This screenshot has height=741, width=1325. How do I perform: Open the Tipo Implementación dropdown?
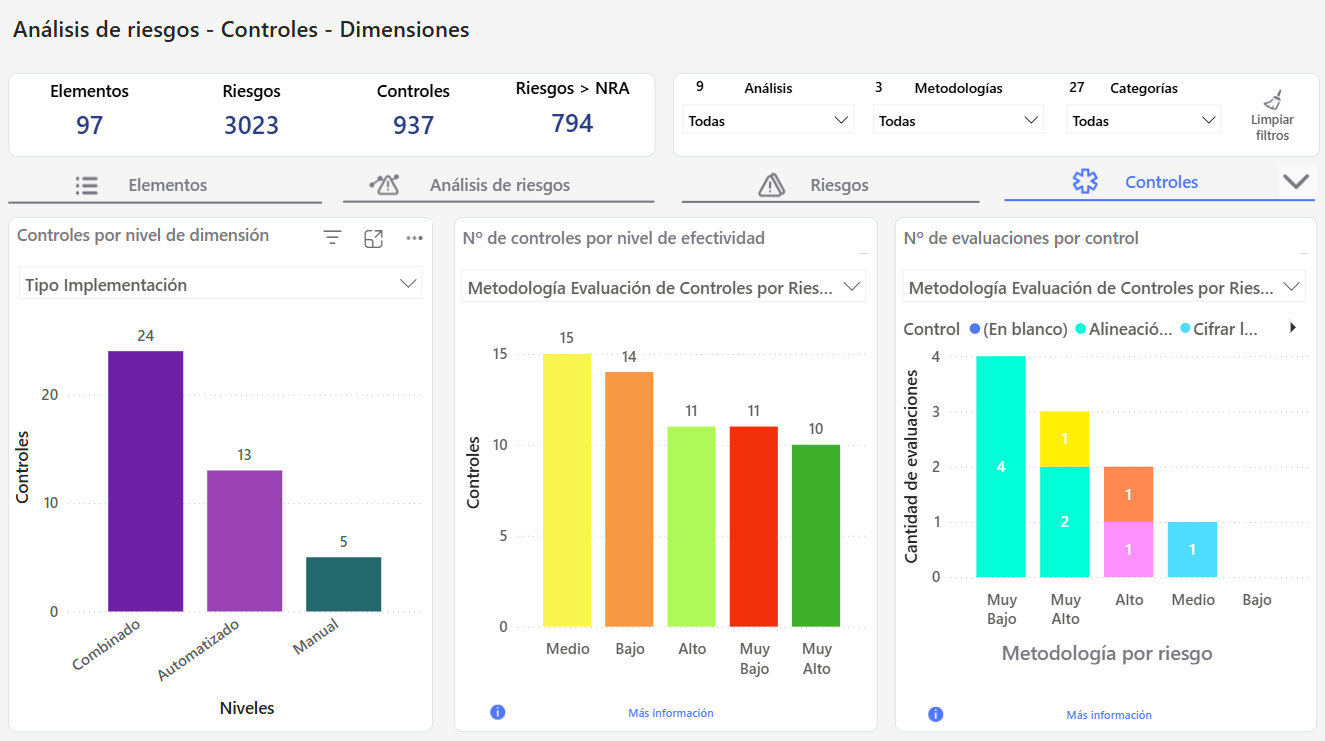point(220,285)
